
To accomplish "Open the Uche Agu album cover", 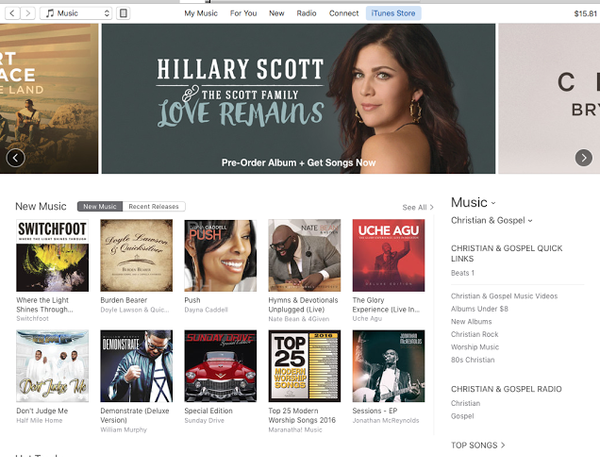I will [x=388, y=255].
